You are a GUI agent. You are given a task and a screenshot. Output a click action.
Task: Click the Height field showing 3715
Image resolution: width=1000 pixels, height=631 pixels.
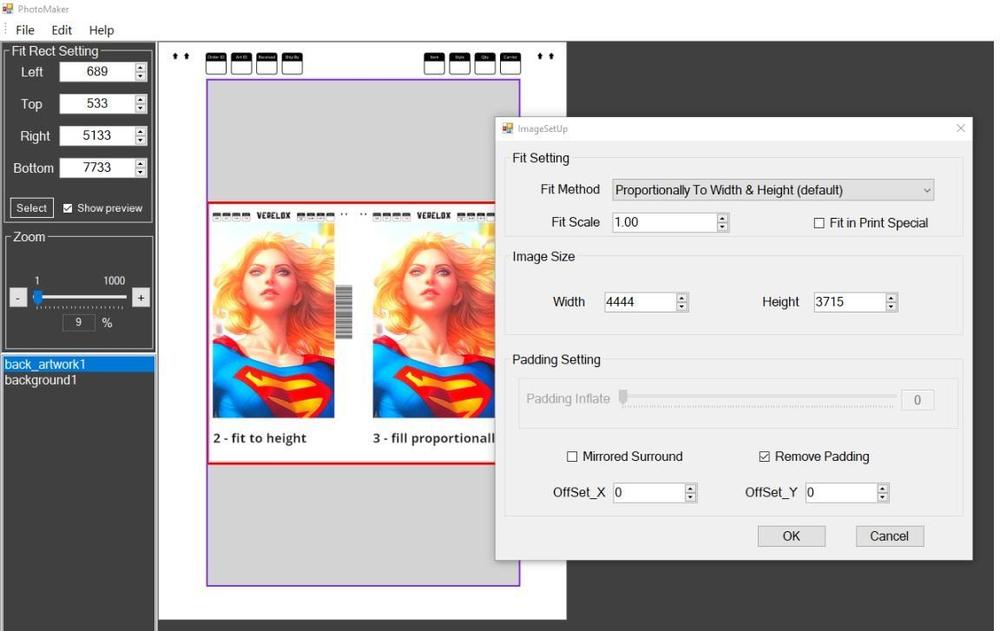coord(849,302)
